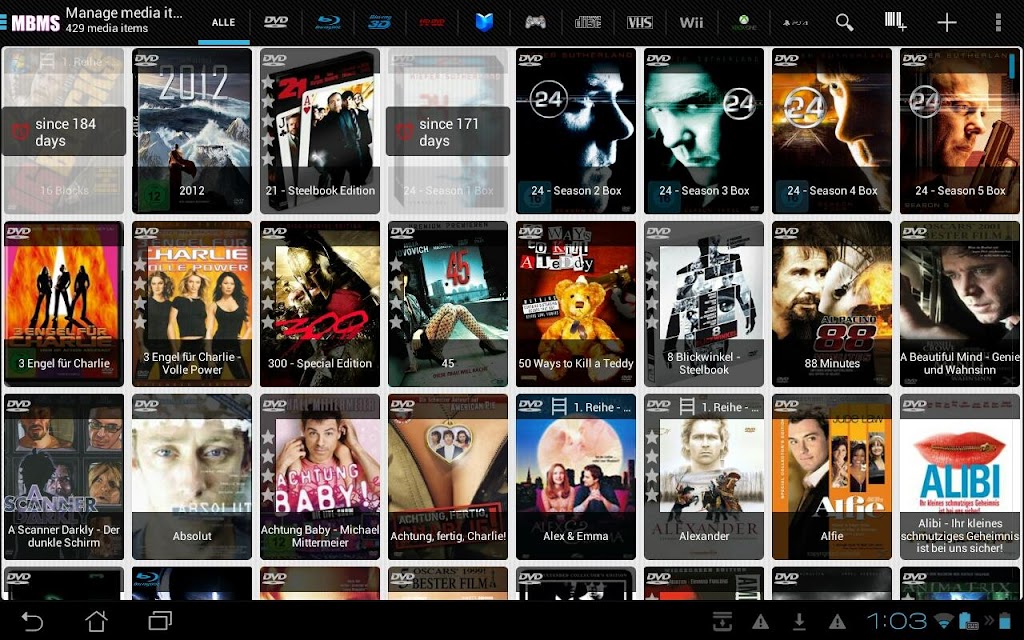This screenshot has height=640, width=1024.
Task: Open A Beautiful Mind cover
Action: pyautogui.click(x=960, y=304)
